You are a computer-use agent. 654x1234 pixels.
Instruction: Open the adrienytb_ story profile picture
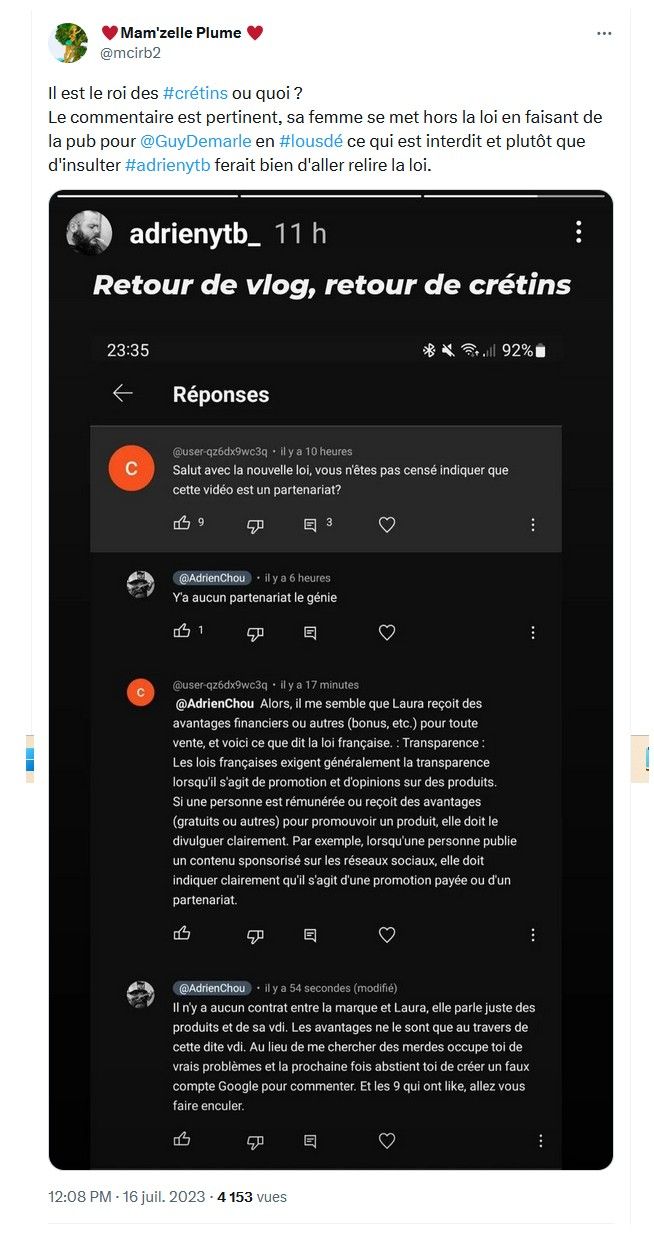90,234
